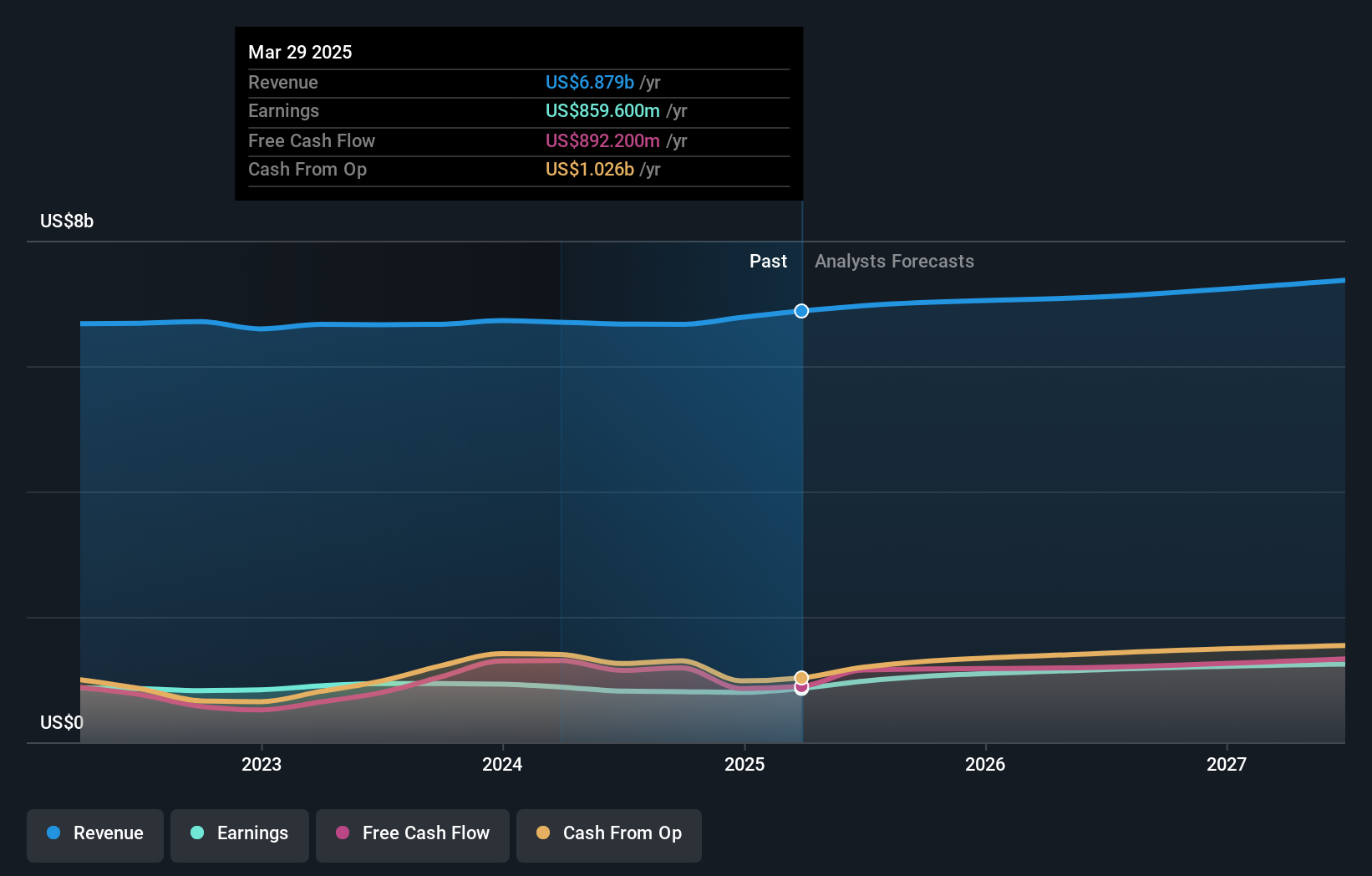Click the Past label on chart
The image size is (1372, 876).
pyautogui.click(x=768, y=261)
